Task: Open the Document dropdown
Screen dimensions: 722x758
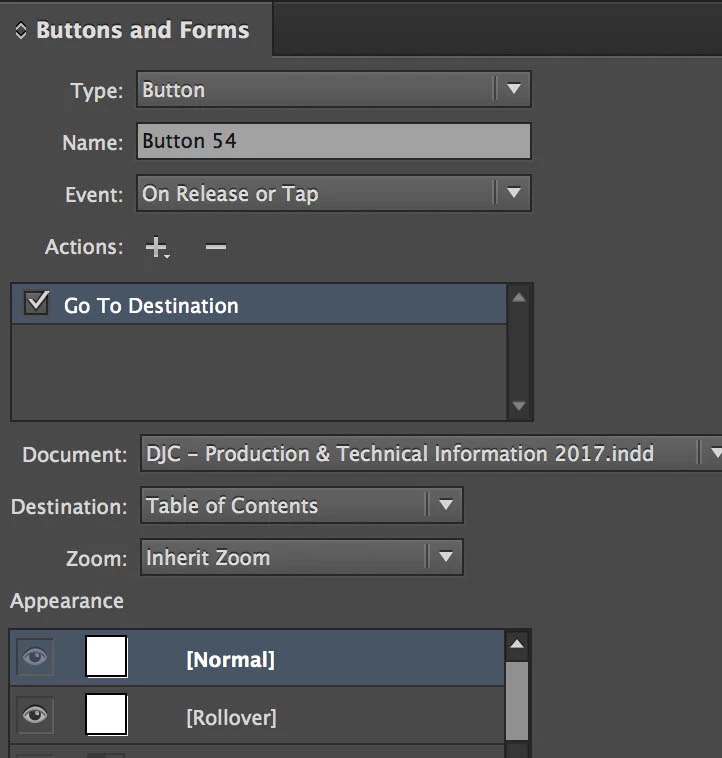Action: 712,453
